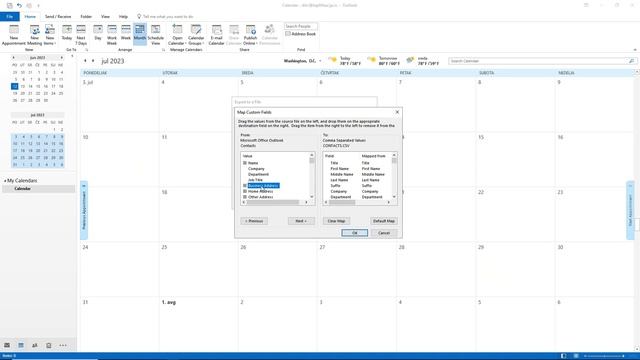
Task: Open Mail from the navigation bar
Action: click(x=7, y=345)
